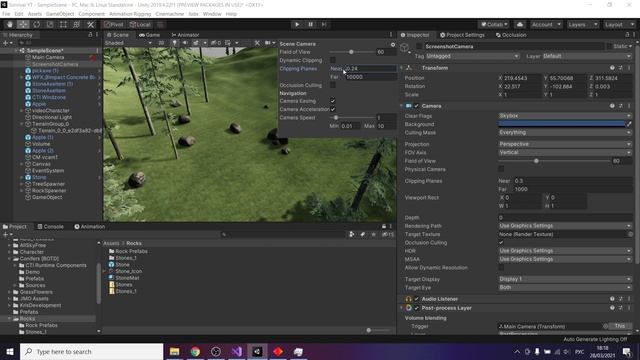The width and height of the screenshot is (640, 360).
Task: Open the Tag dropdown
Action: pyautogui.click(x=473, y=56)
